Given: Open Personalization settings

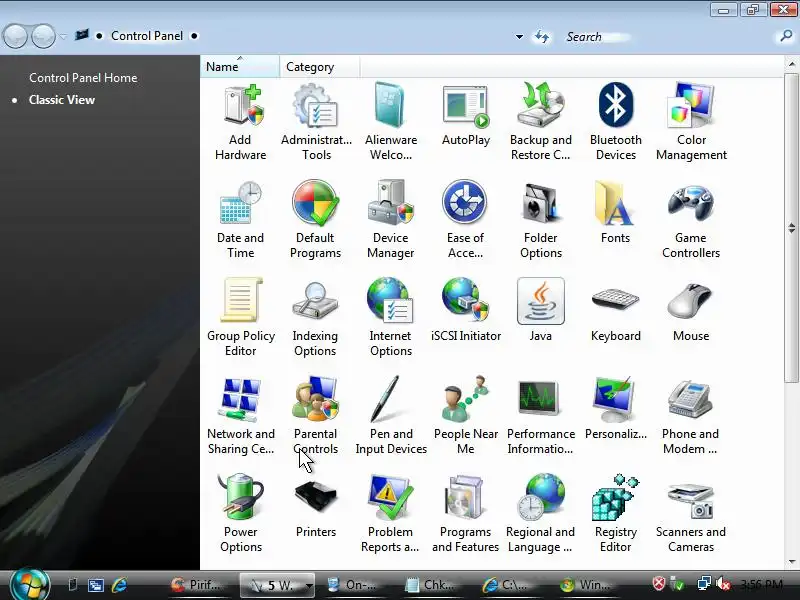Looking at the screenshot, I should click(x=616, y=409).
